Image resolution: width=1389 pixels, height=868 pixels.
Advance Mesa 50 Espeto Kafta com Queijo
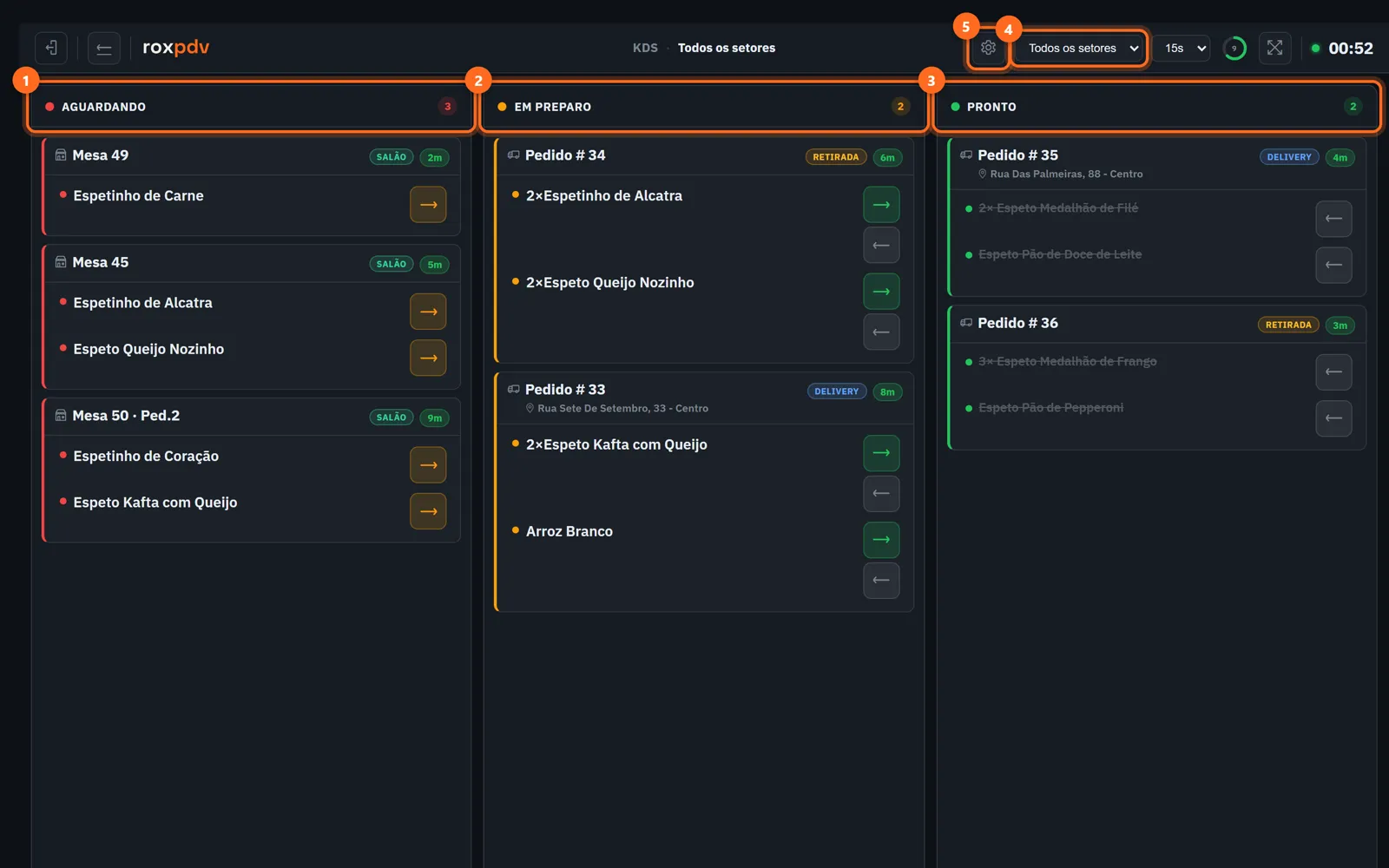pos(428,511)
